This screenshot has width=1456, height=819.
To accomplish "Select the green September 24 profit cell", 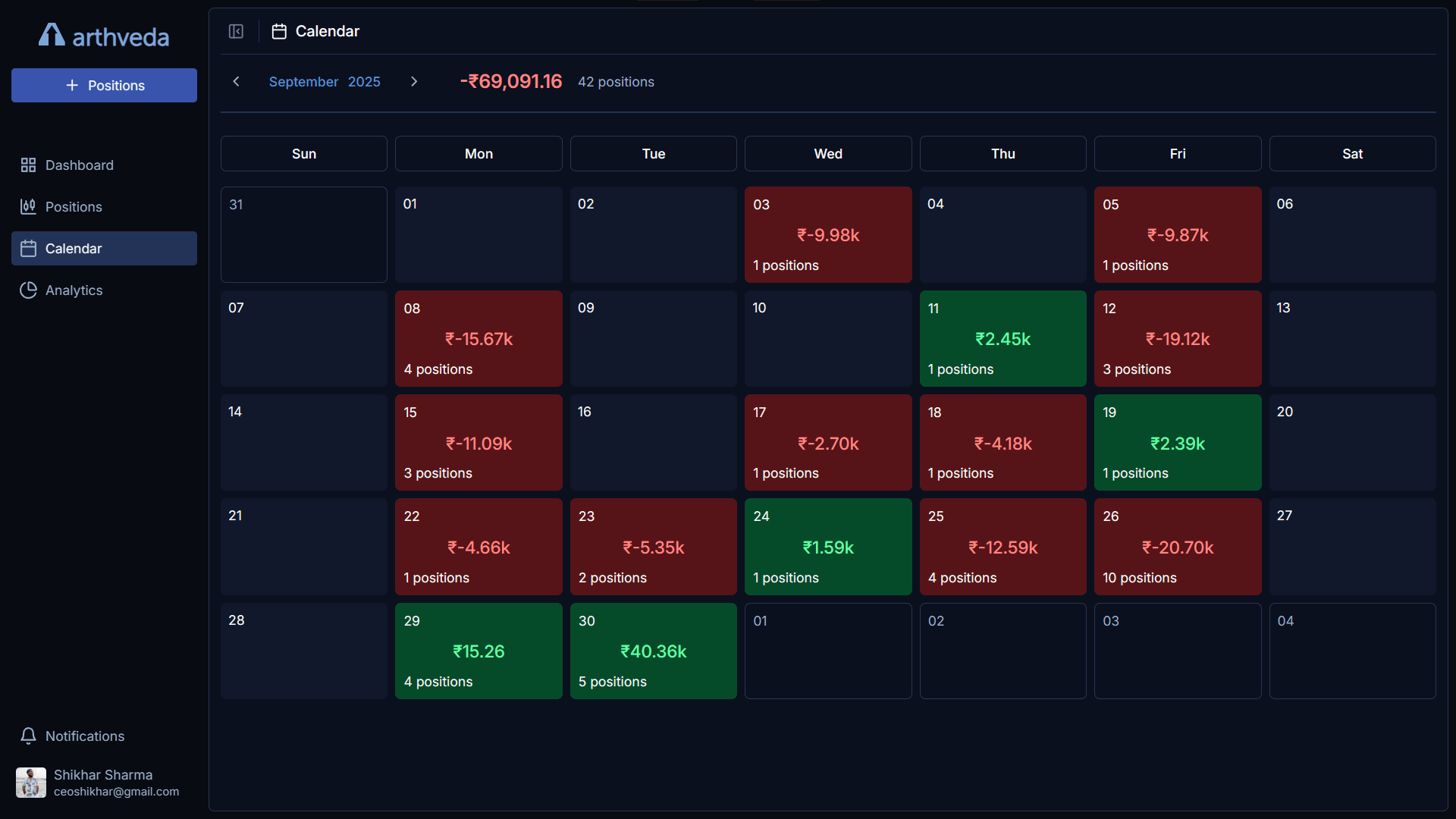I will point(827,546).
